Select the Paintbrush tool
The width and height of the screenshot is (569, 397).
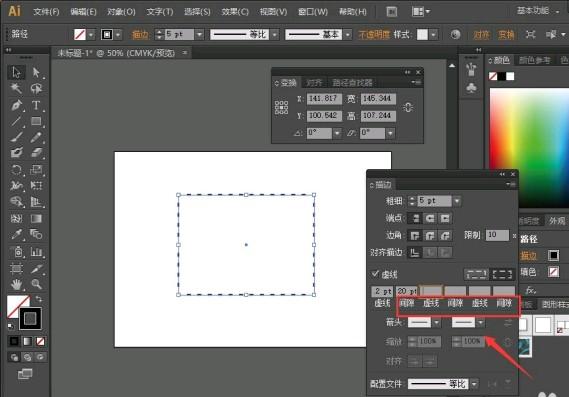click(x=16, y=138)
